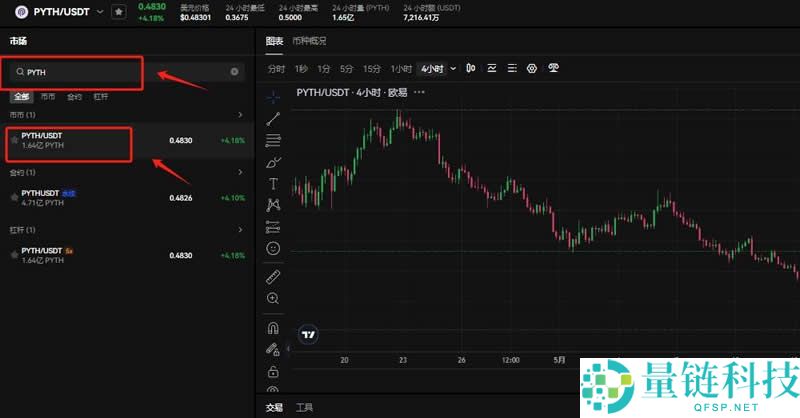Select the 合约 market filter tab
Viewport: 800px width, 418px height.
74,97
